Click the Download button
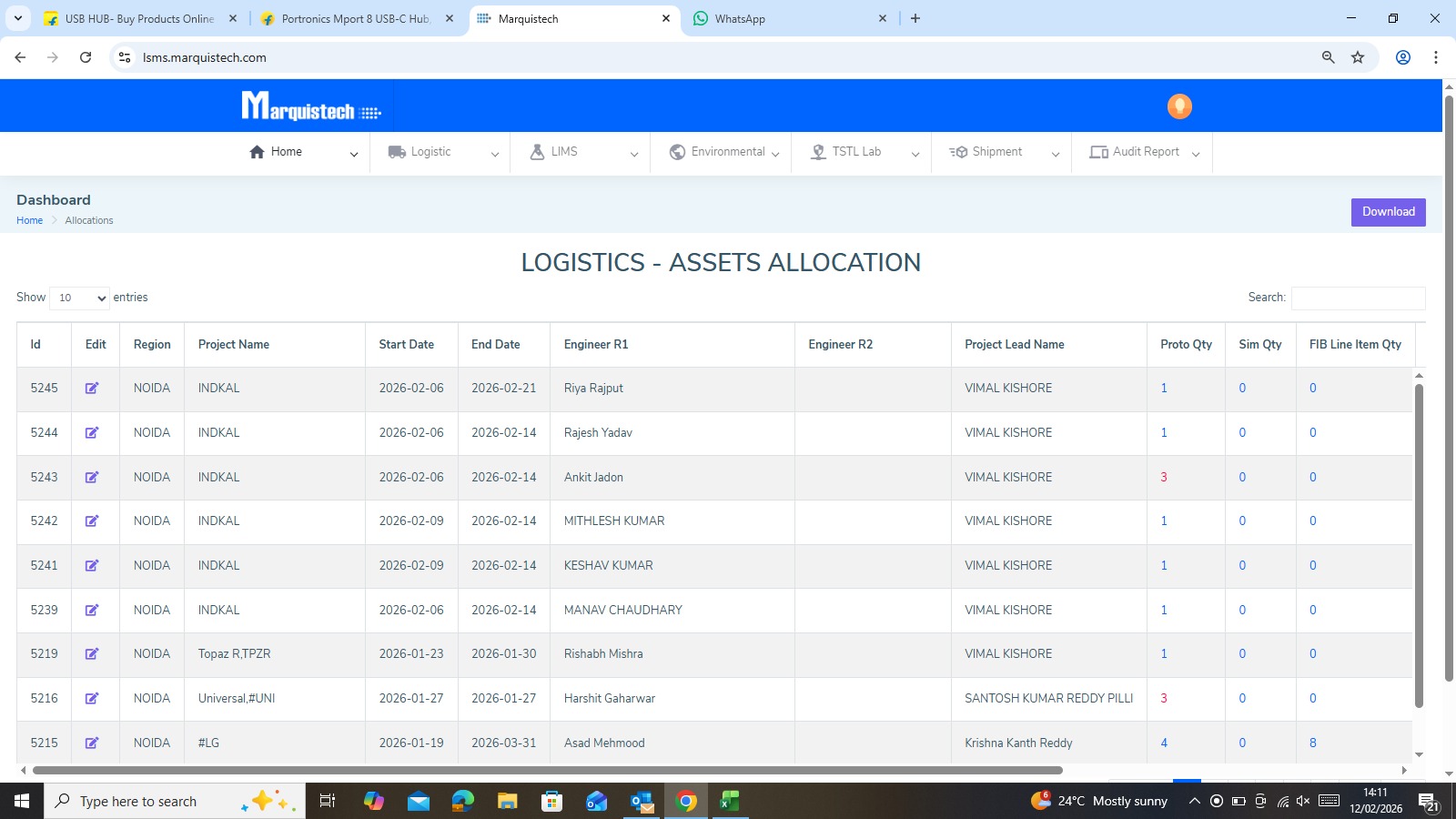1456x819 pixels. 1388,212
